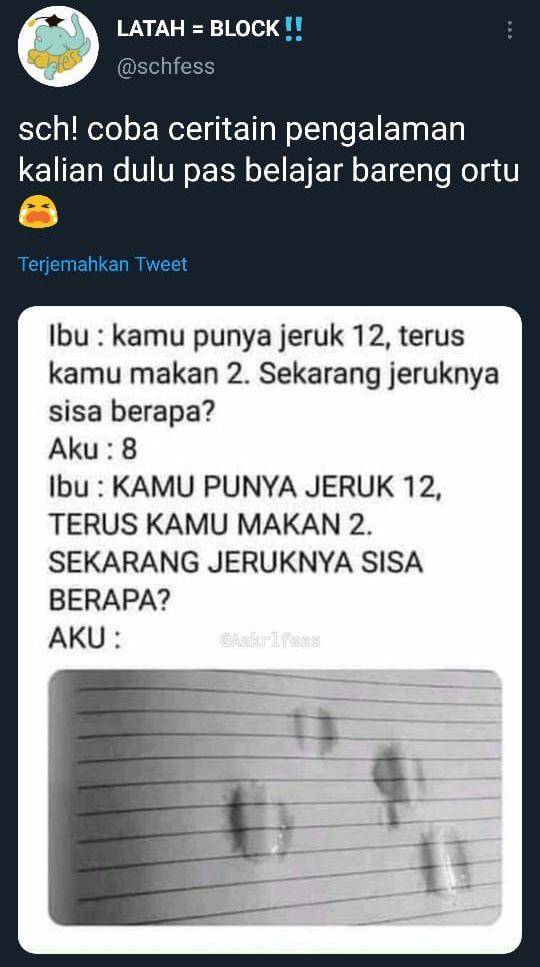
Task: Tap the answer line Aku : 8
Action: [x=92, y=450]
